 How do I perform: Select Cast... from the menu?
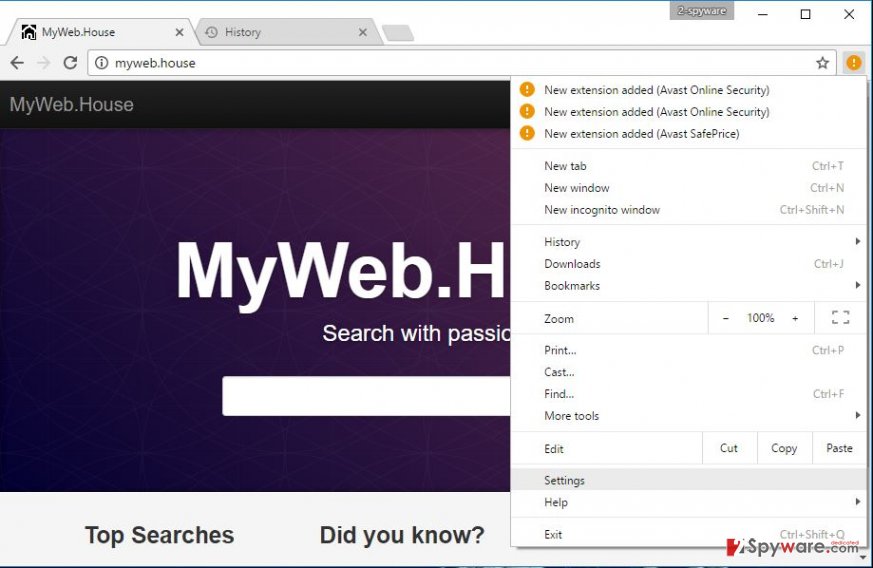[688, 372]
